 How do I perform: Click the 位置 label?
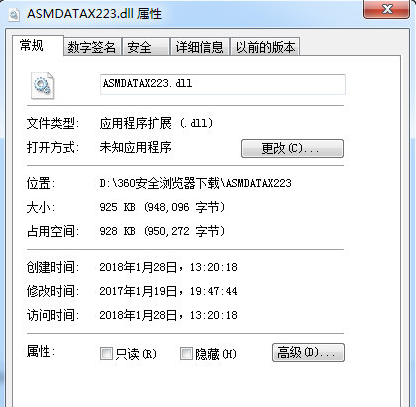41,183
